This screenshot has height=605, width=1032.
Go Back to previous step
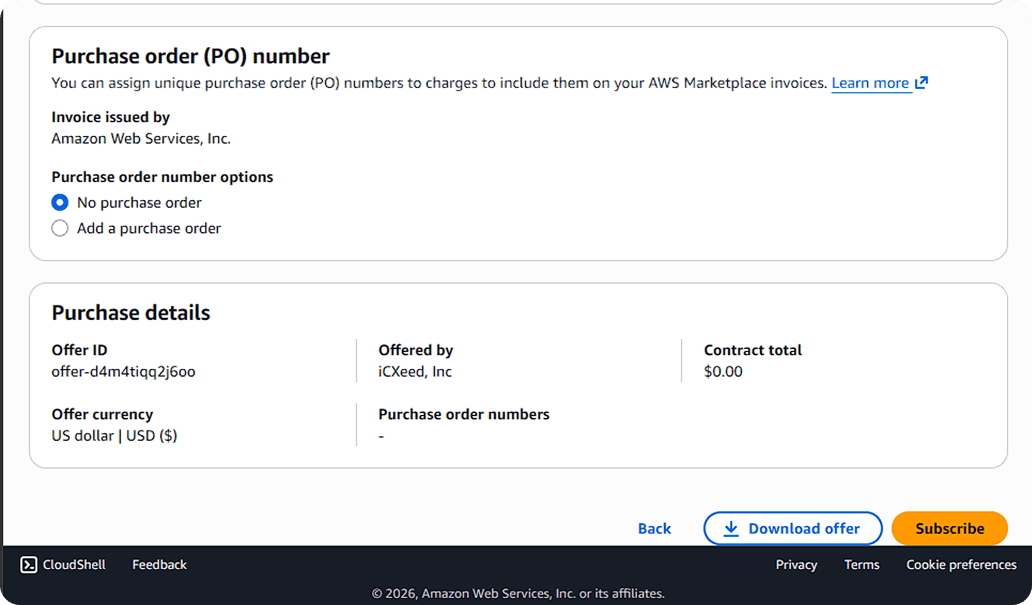click(654, 529)
